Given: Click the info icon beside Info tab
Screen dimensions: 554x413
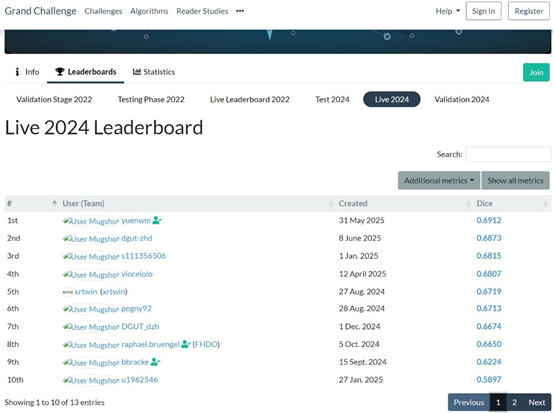Looking at the screenshot, I should 17,72.
